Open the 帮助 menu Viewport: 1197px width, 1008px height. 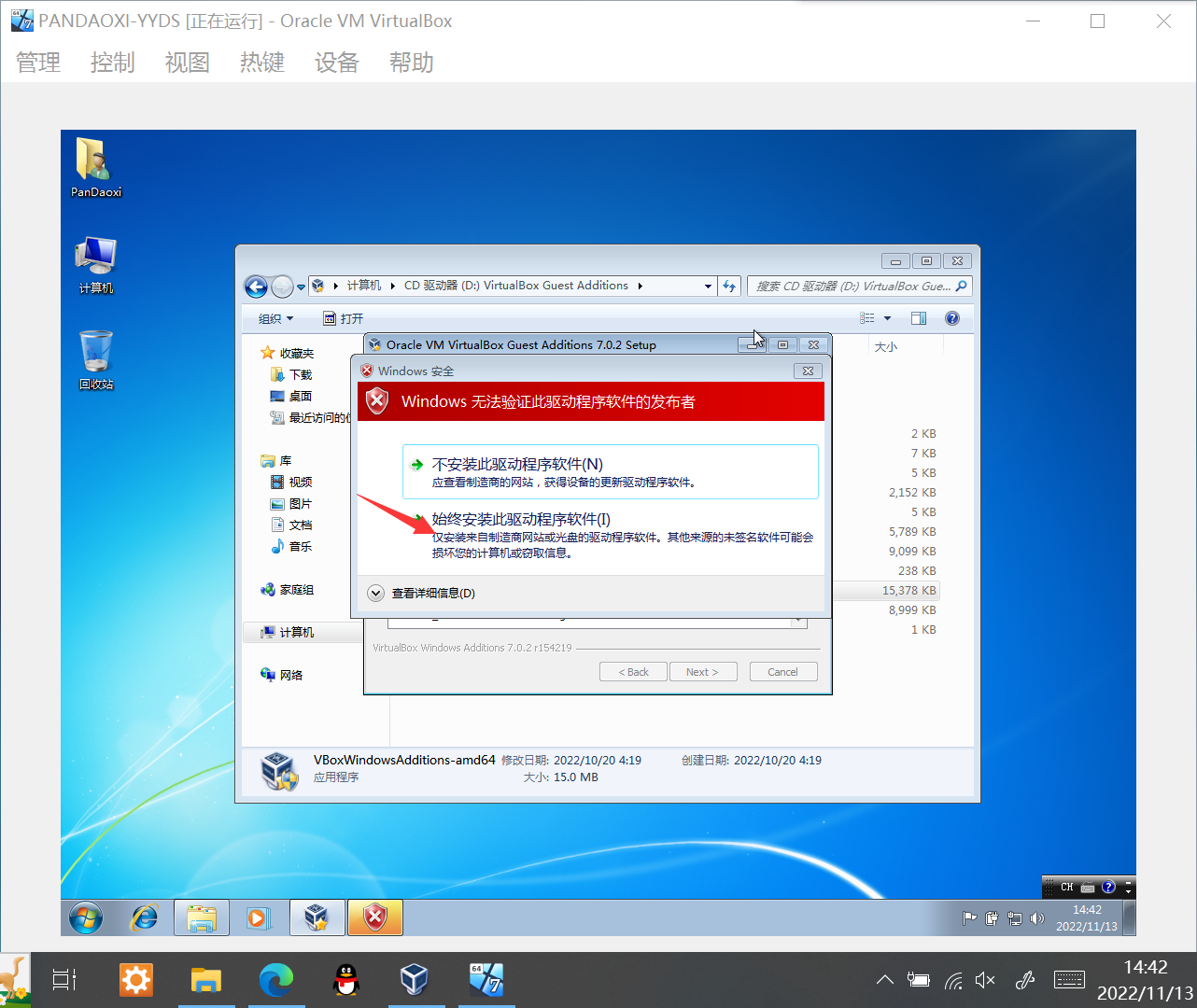[x=412, y=63]
